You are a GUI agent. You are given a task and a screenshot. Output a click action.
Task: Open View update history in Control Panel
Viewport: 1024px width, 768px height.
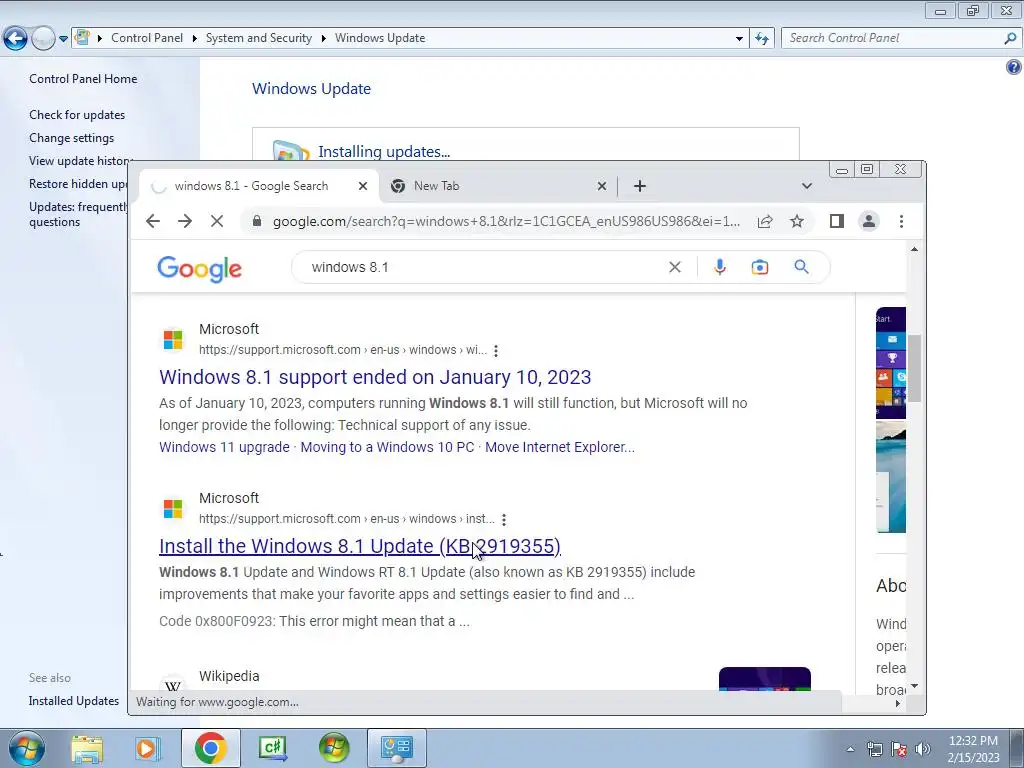[x=80, y=161]
